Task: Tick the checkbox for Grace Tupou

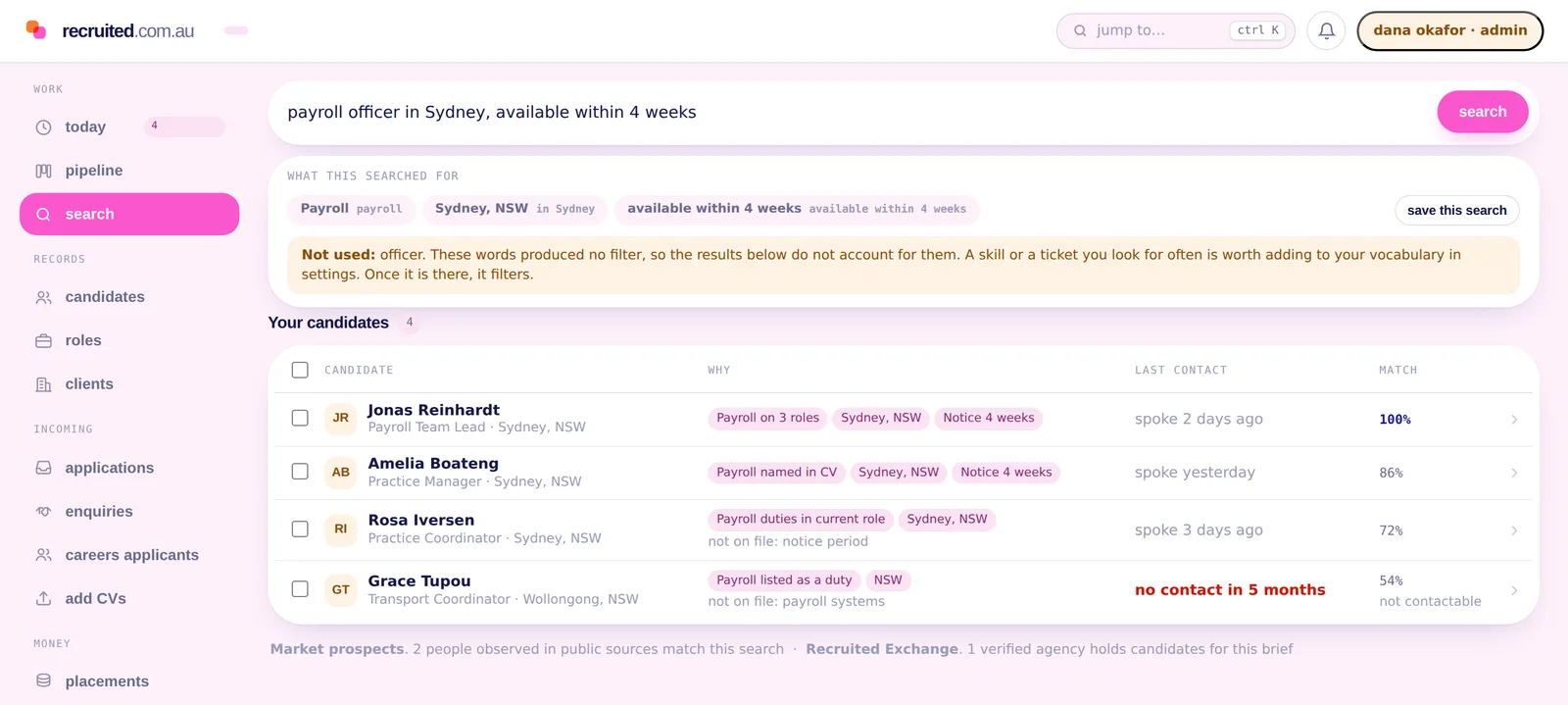Action: 300,589
